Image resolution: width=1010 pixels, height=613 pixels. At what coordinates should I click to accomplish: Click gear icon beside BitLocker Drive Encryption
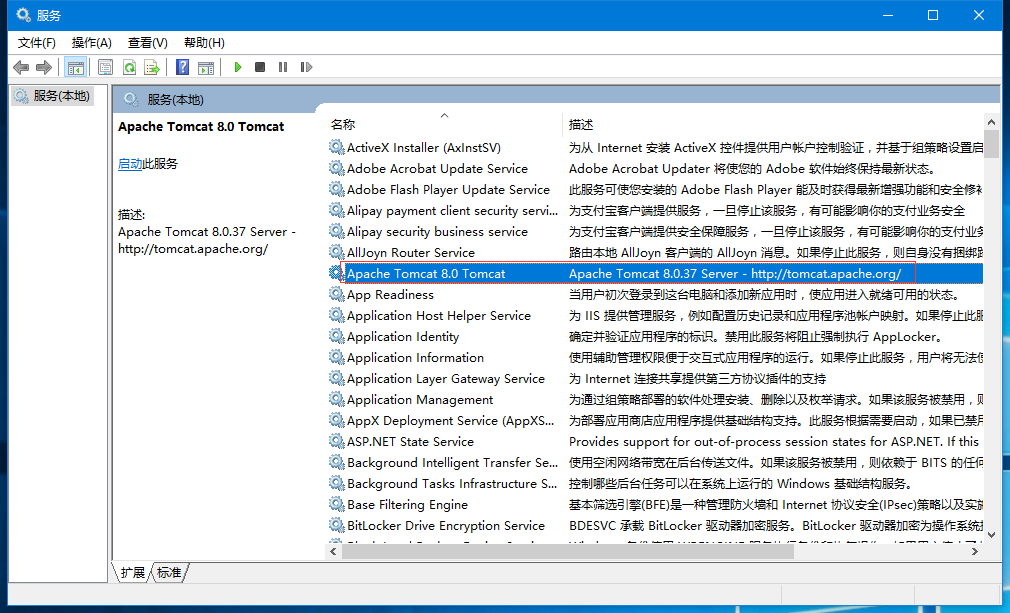tap(336, 525)
